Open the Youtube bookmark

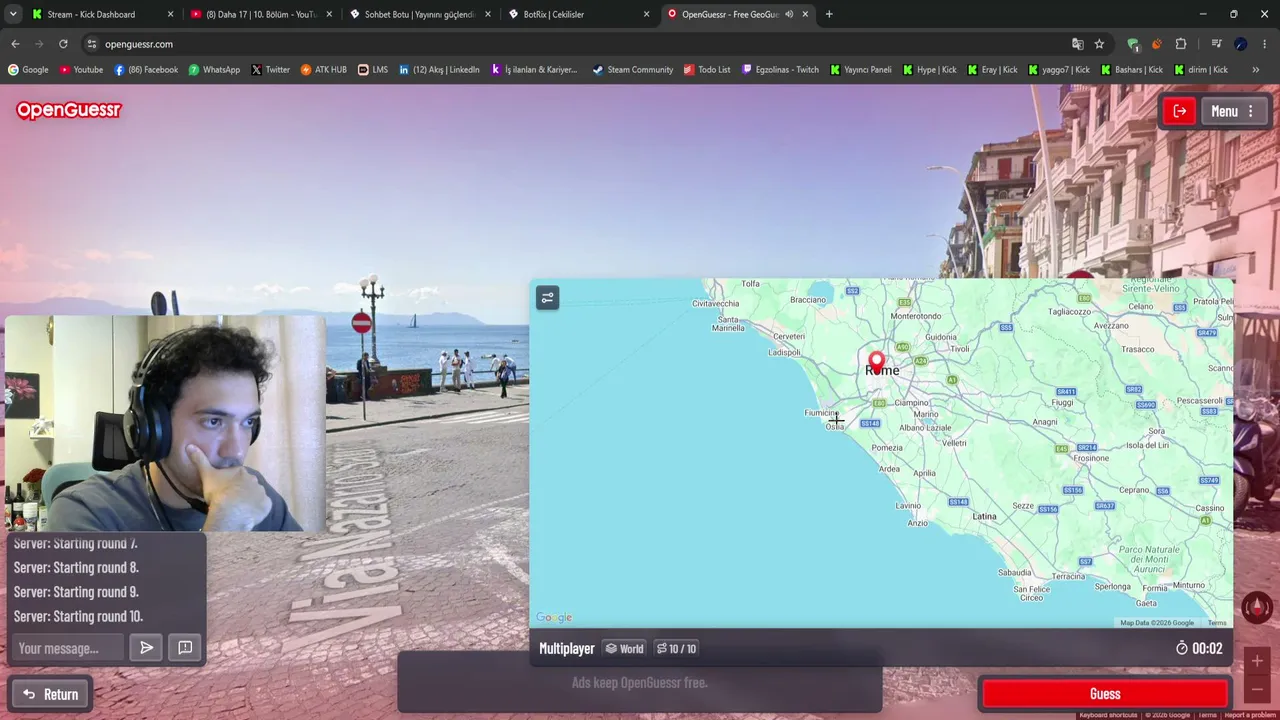click(x=81, y=70)
